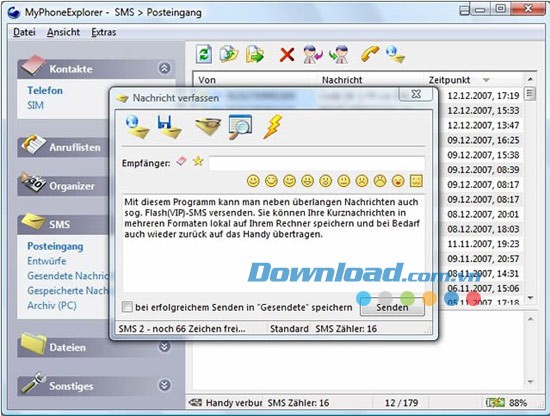Image resolution: width=550 pixels, height=416 pixels.
Task: Click message list scrollbar down arrow
Action: pos(530,298)
